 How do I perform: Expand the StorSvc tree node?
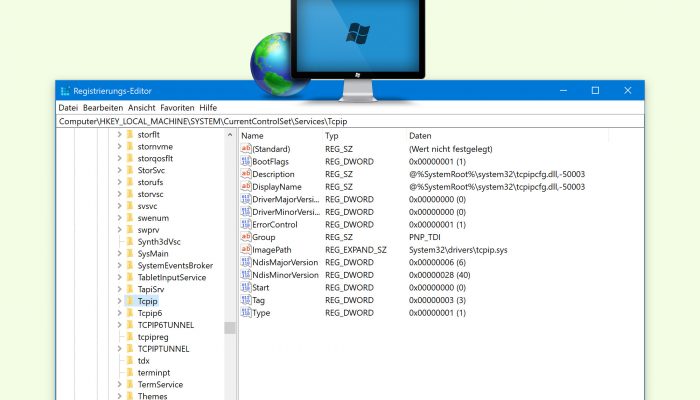pos(119,170)
